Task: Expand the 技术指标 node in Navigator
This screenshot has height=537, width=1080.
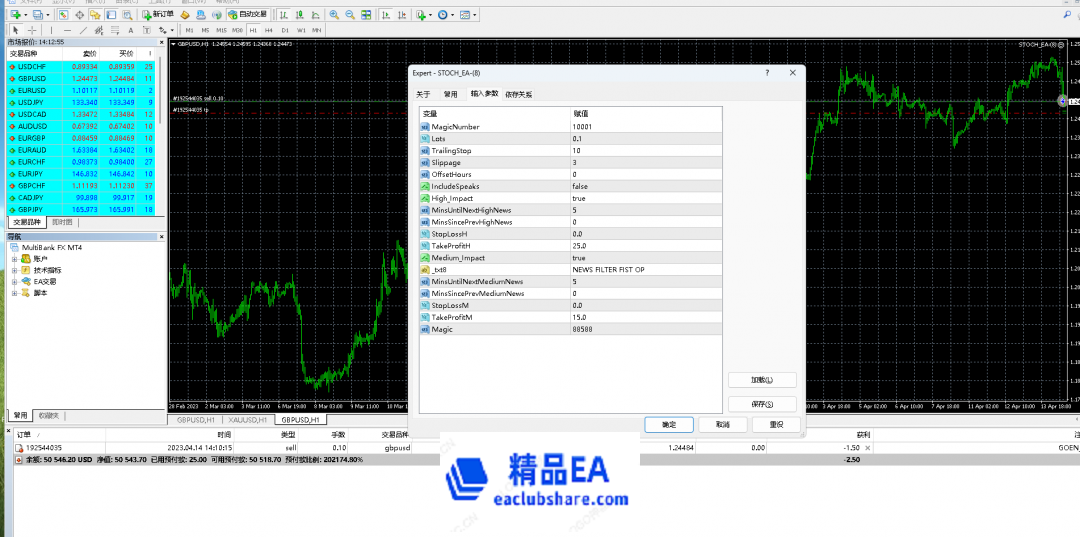Action: pyautogui.click(x=14, y=271)
